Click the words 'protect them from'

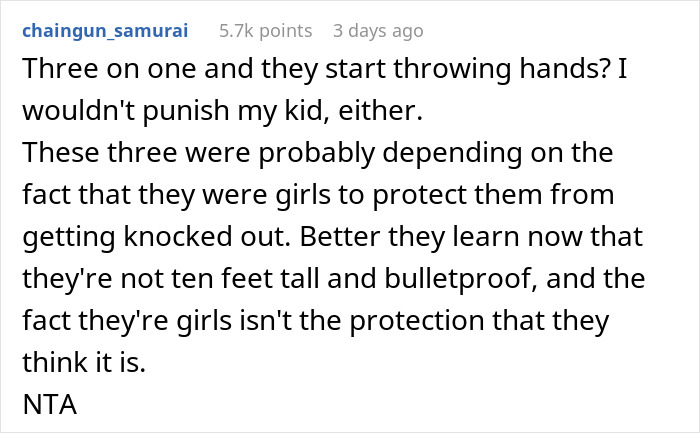[493, 195]
